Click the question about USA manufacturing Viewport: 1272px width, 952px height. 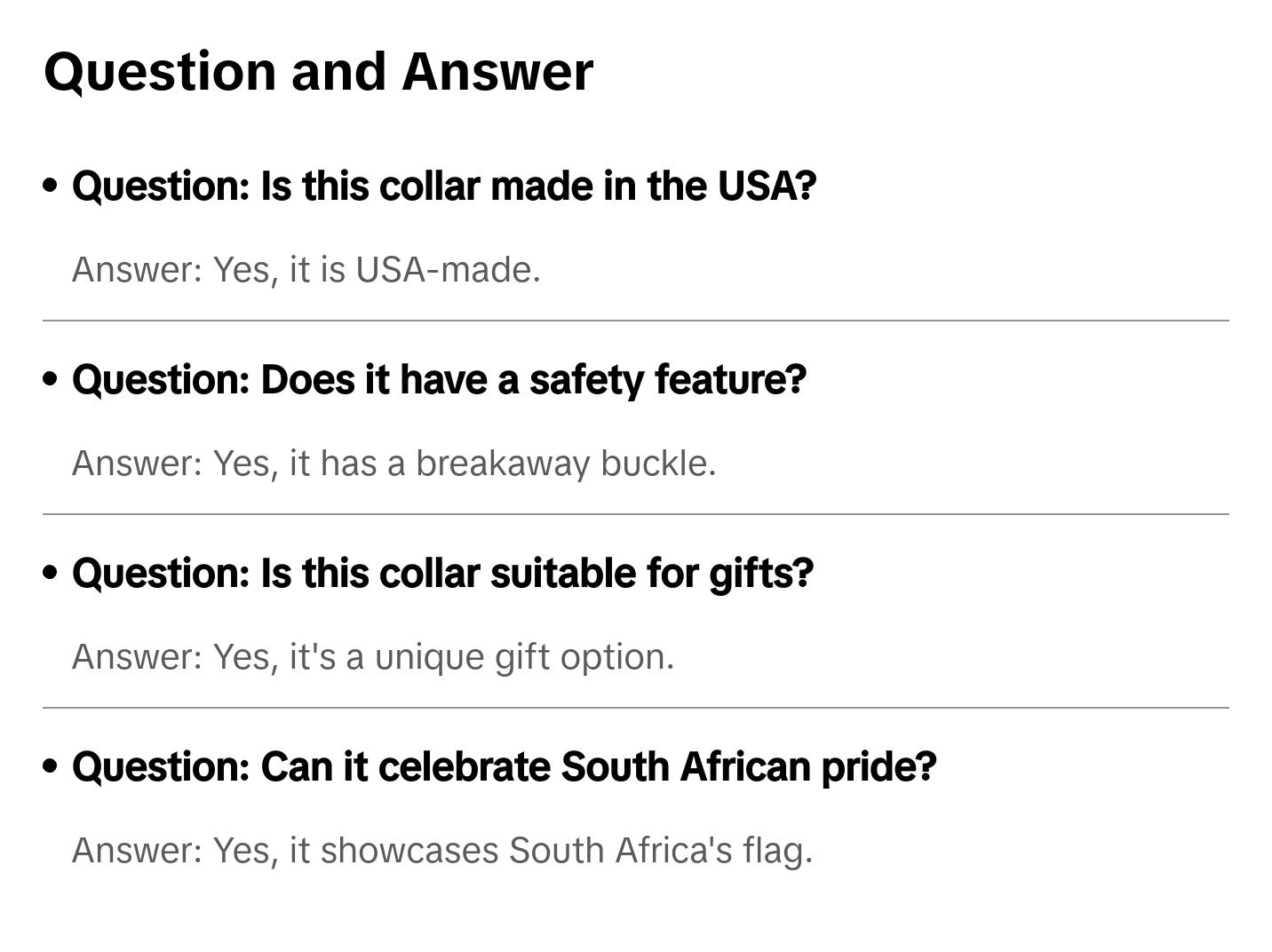[443, 186]
